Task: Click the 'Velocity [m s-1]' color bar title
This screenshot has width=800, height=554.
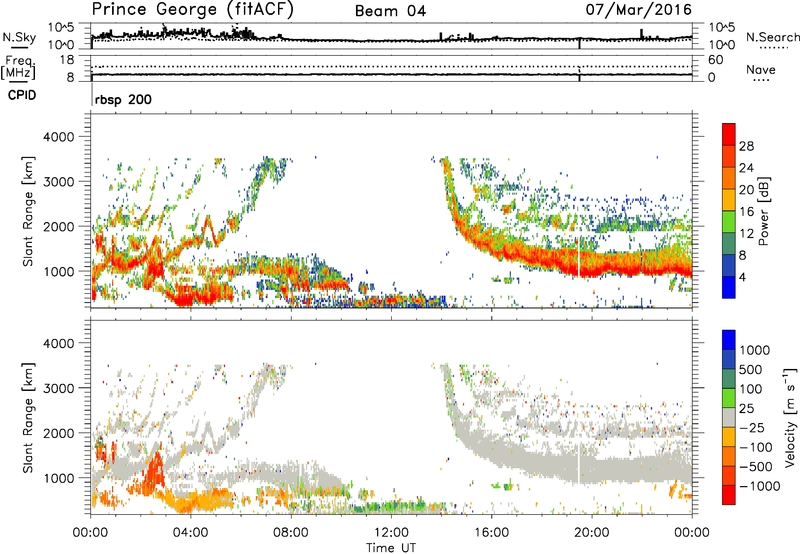Action: pos(790,417)
